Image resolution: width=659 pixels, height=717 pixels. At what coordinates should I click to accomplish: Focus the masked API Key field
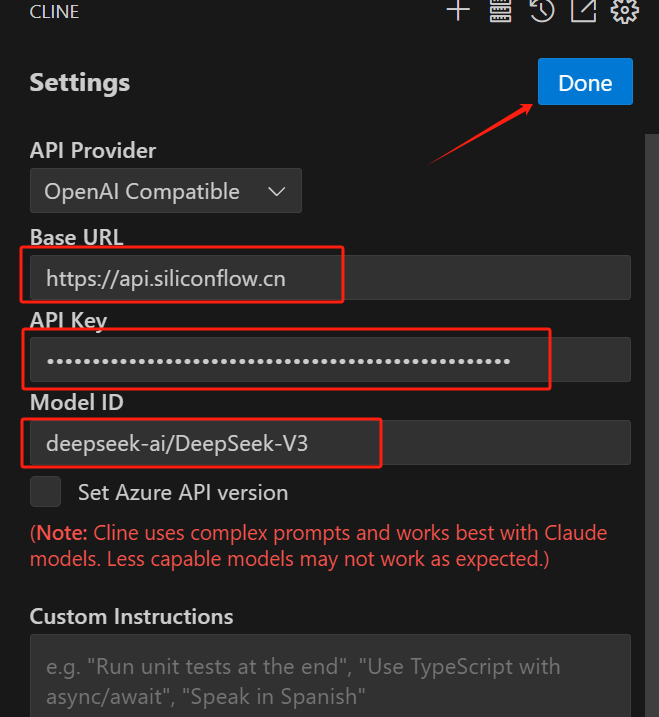330,360
